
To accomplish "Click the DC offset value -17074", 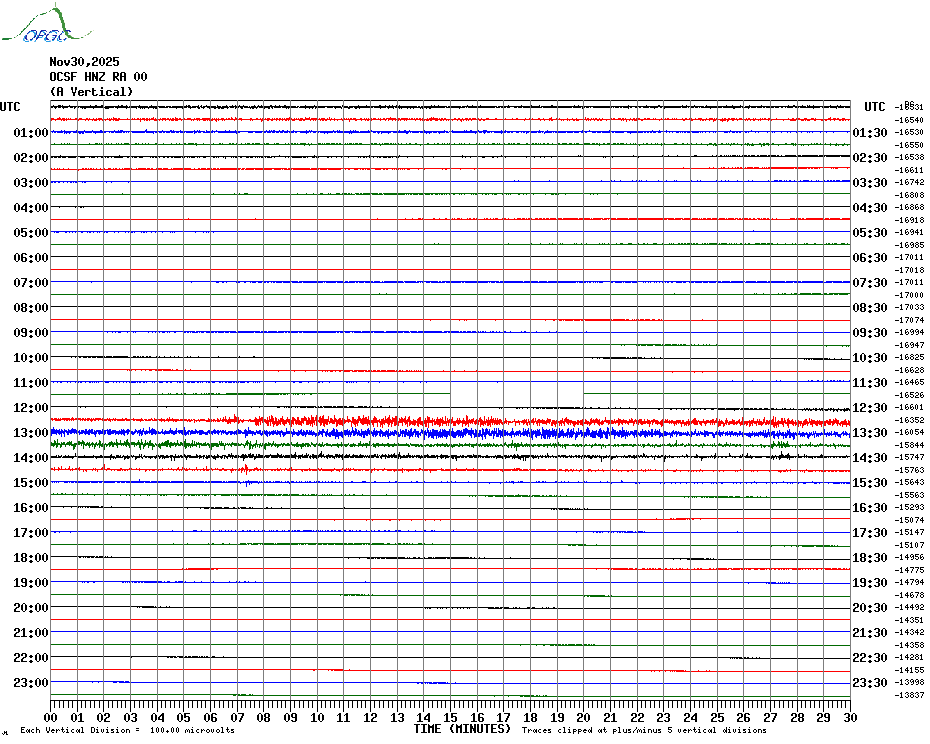I will (x=909, y=320).
